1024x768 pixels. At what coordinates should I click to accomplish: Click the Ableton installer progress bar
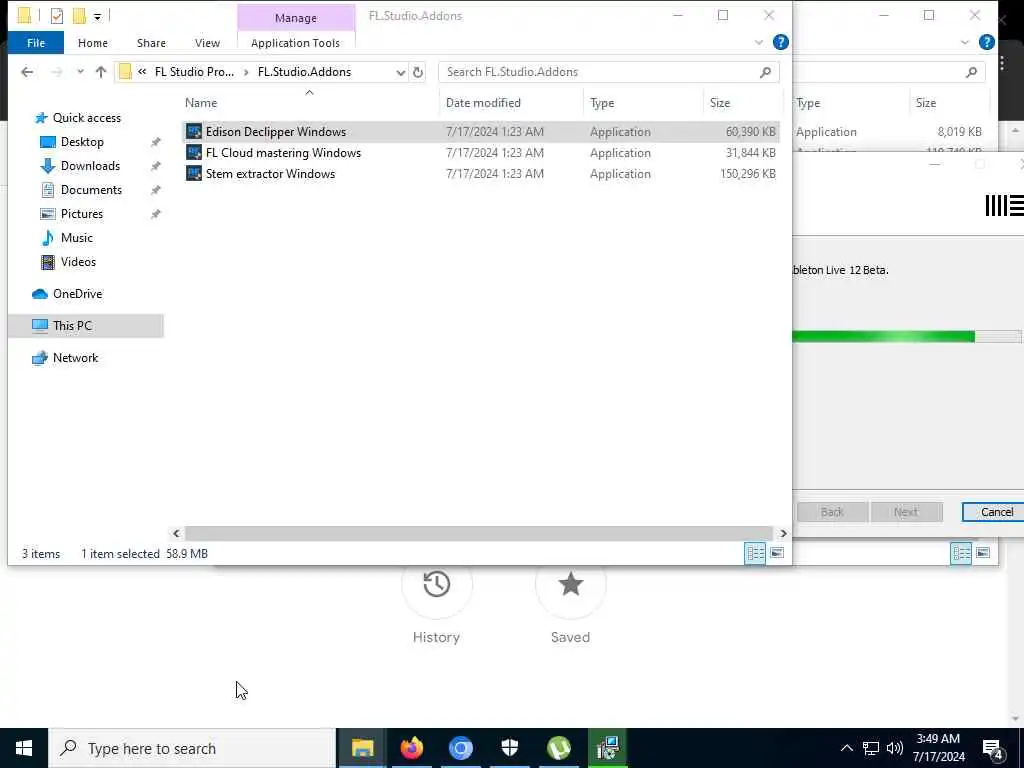pyautogui.click(x=908, y=336)
